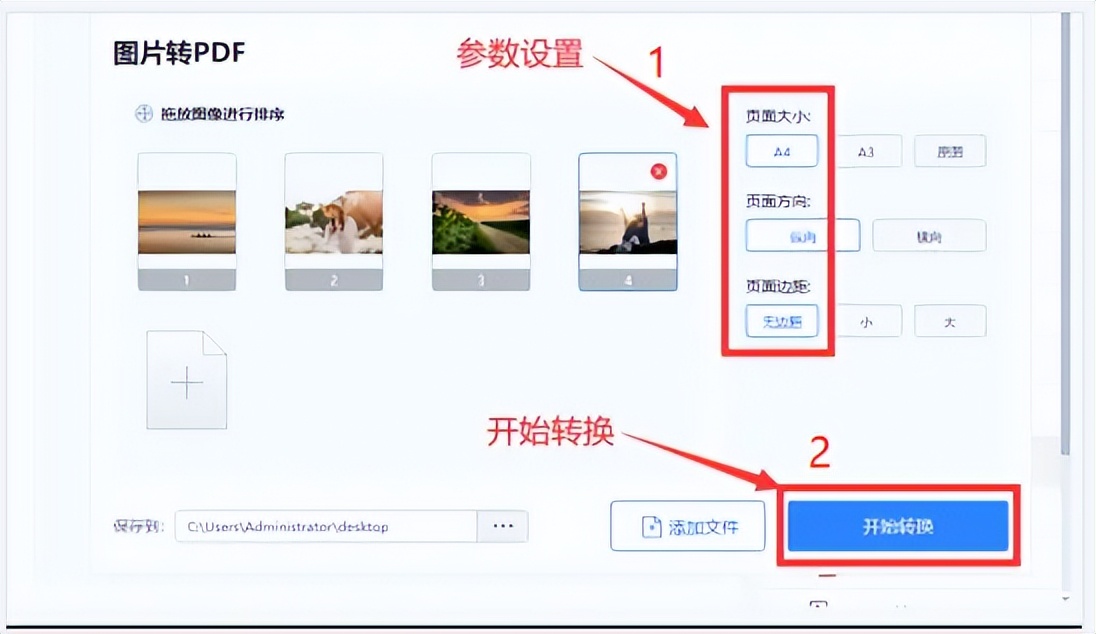Viewport: 1096px width, 634px height.
Task: Set page orientation to landscape
Action: pos(929,236)
